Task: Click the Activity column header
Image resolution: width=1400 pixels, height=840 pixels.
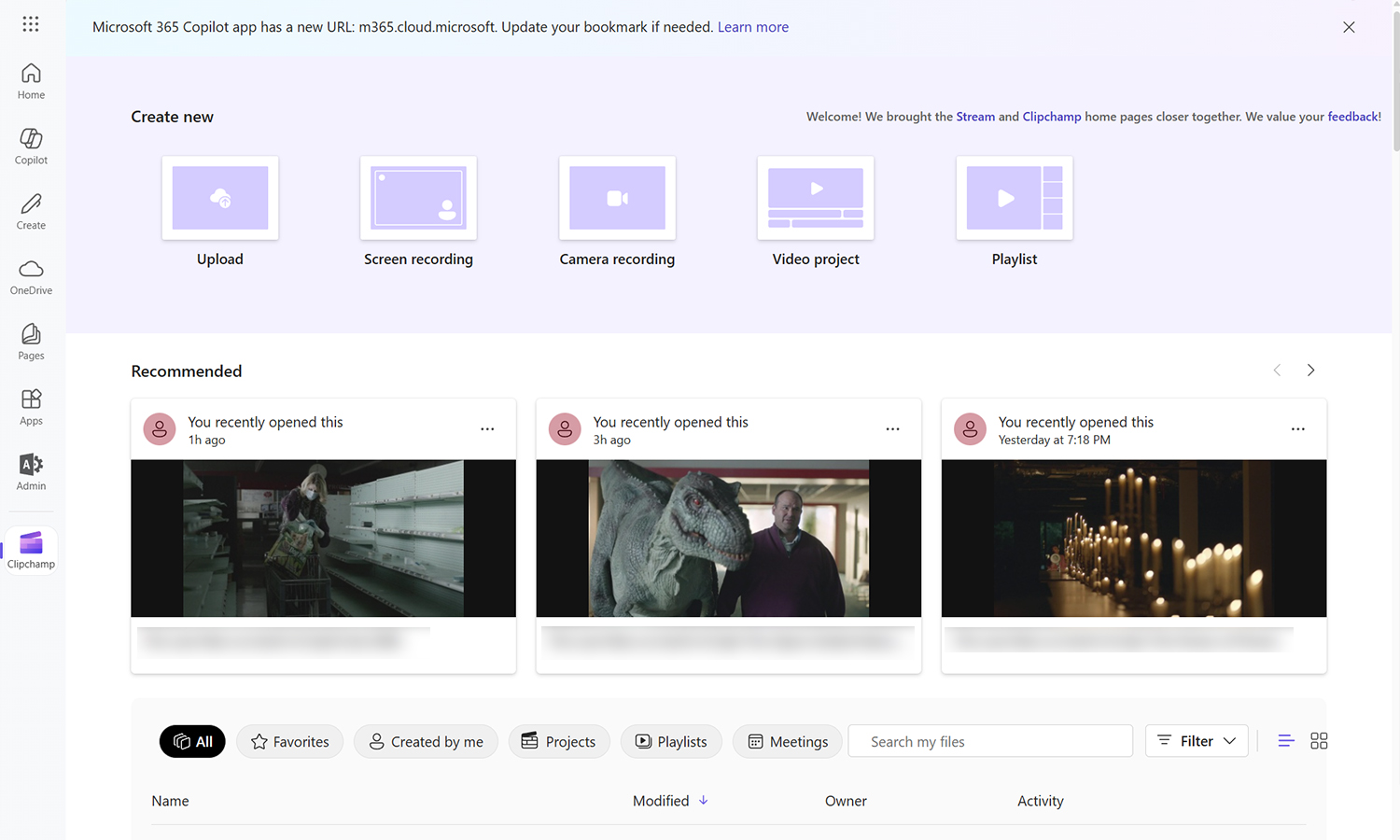Action: coord(1041,801)
